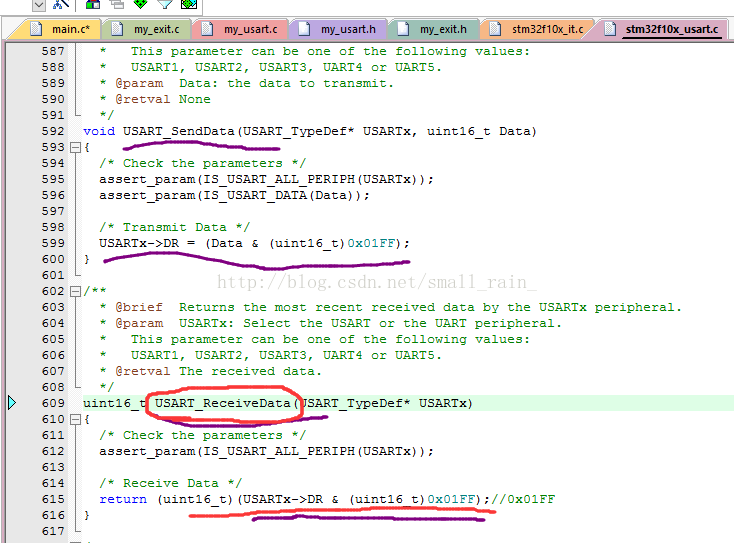This screenshot has height=543, width=734.
Task: Click the file icon on my_exit.c tab
Action: pos(117,29)
